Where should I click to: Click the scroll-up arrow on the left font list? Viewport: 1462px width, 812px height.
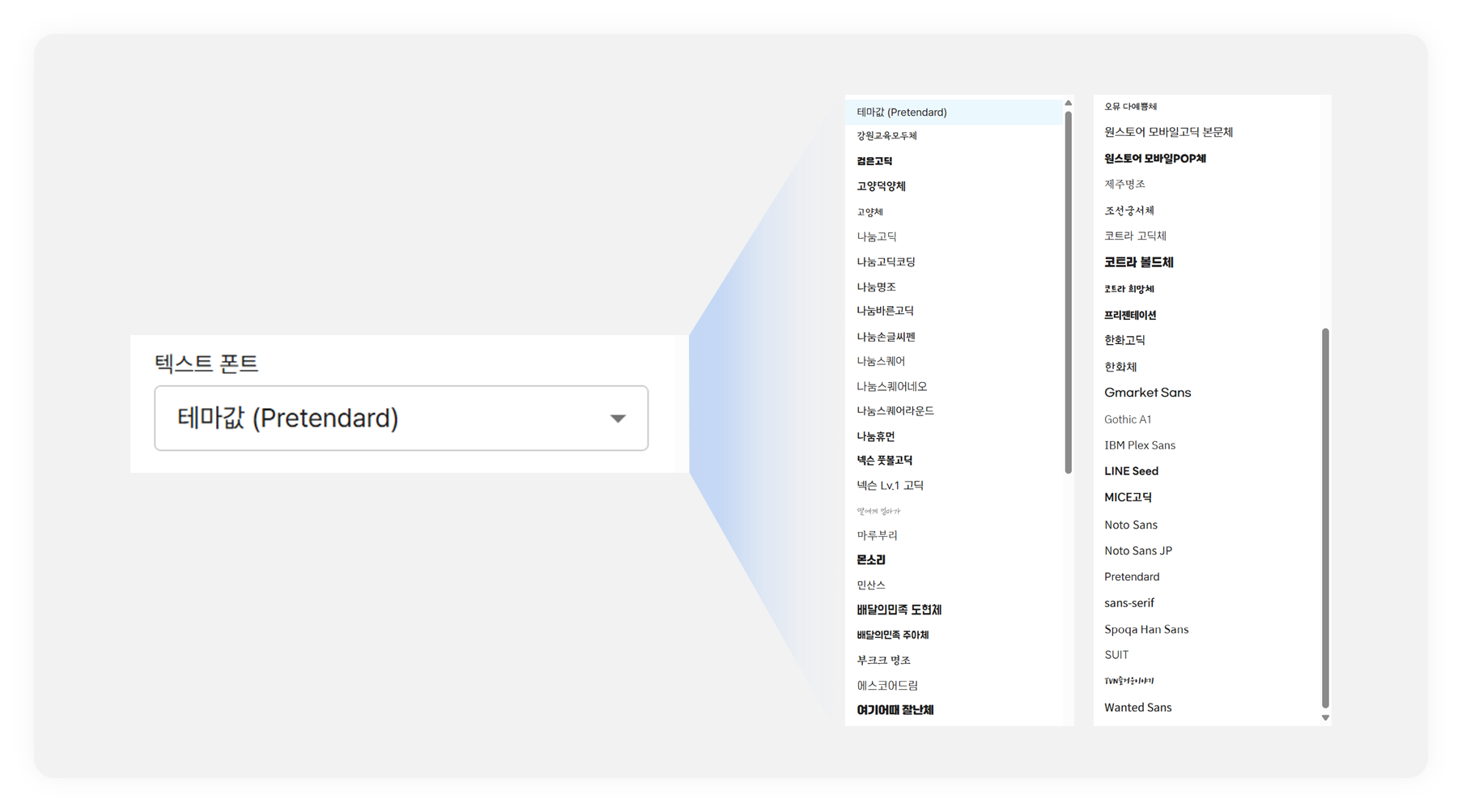[1068, 103]
